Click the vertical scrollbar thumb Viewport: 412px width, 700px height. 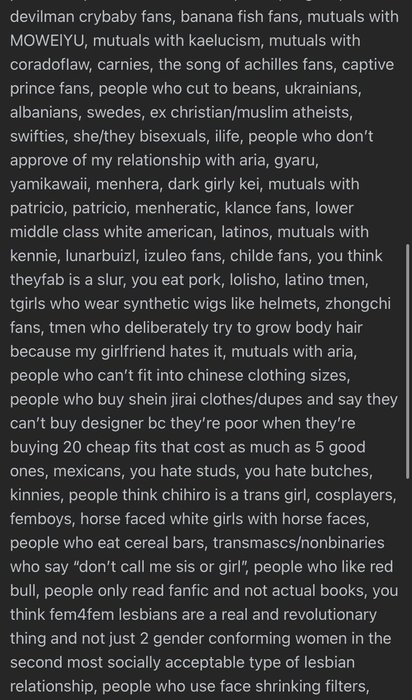pyautogui.click(x=408, y=361)
